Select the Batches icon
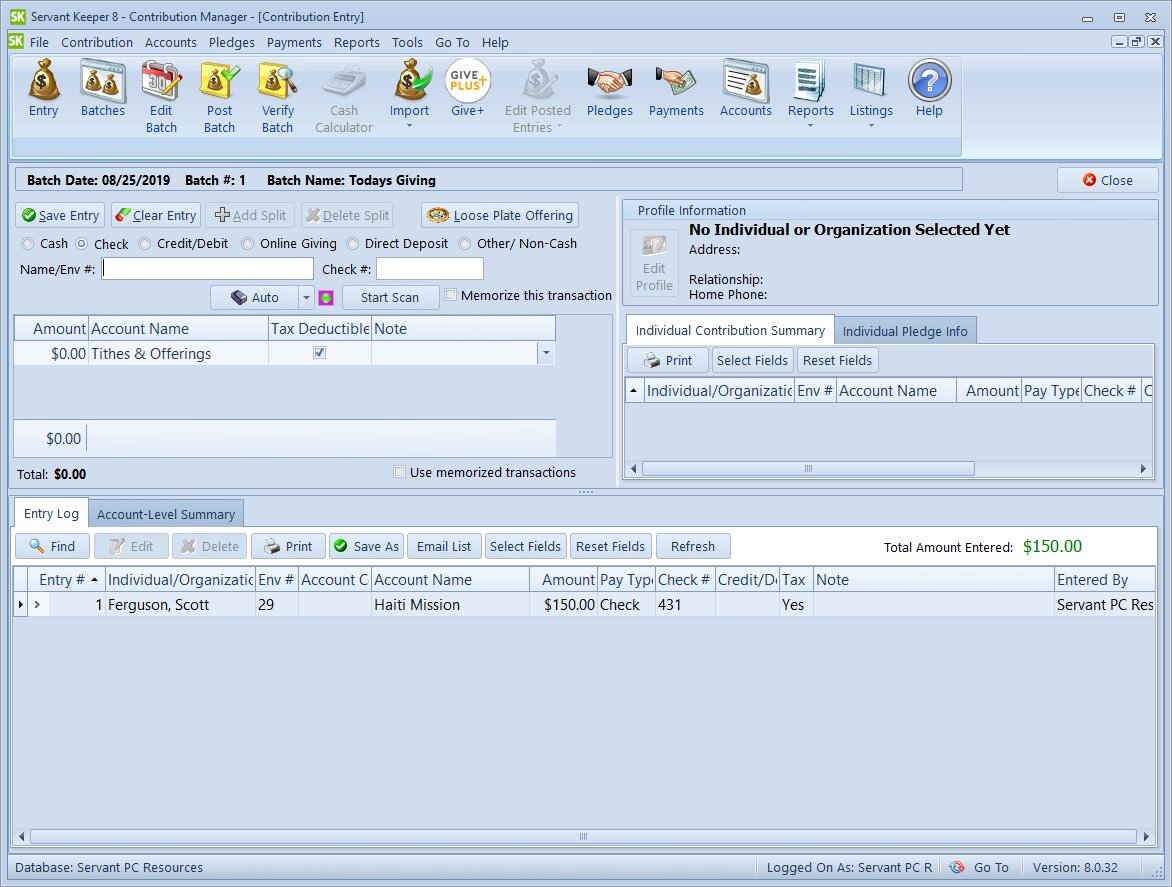 (x=102, y=90)
